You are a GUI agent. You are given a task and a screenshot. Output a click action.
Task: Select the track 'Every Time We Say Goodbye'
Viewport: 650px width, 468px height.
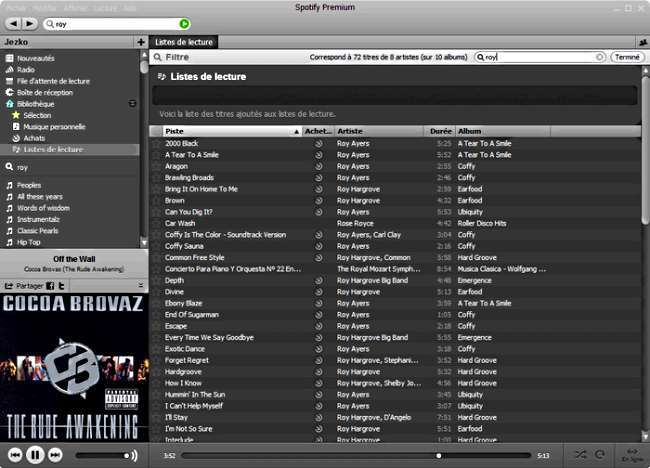209,337
